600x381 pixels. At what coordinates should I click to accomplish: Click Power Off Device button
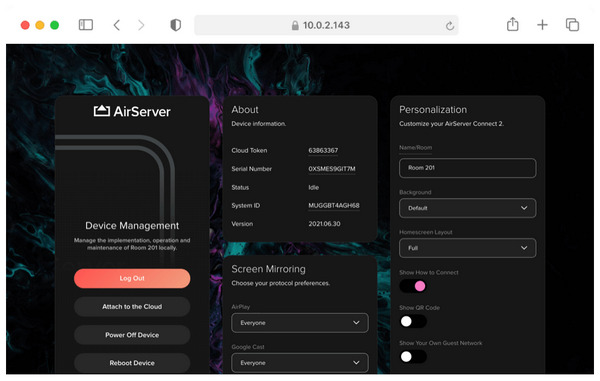(x=132, y=335)
